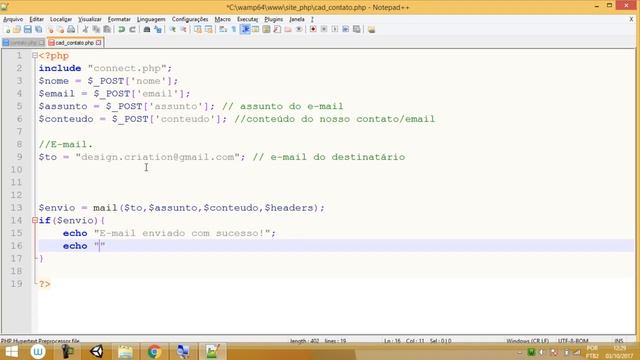
Task: Open the Arquivo menu
Action: [13, 19]
